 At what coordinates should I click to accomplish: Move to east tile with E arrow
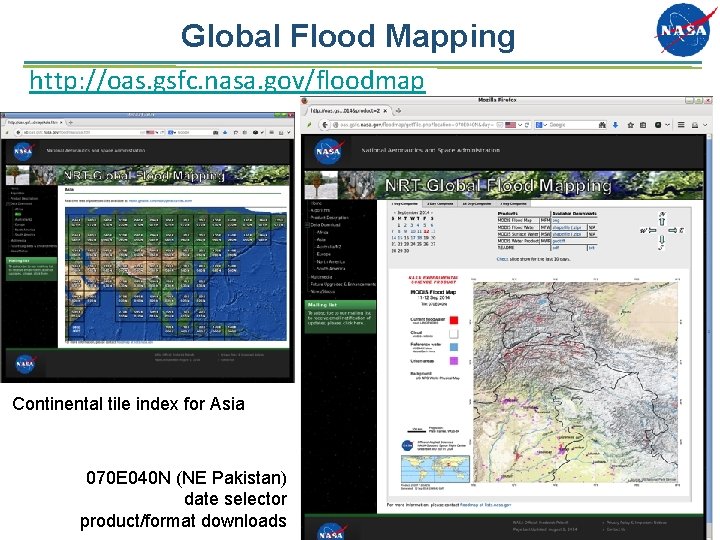pos(675,230)
